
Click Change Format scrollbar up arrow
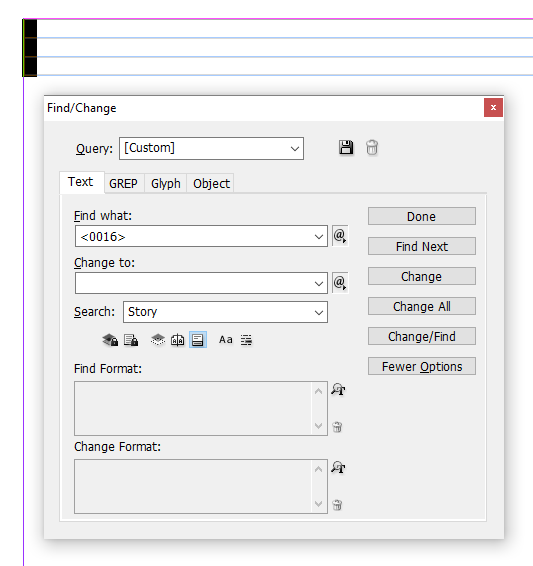click(x=319, y=469)
